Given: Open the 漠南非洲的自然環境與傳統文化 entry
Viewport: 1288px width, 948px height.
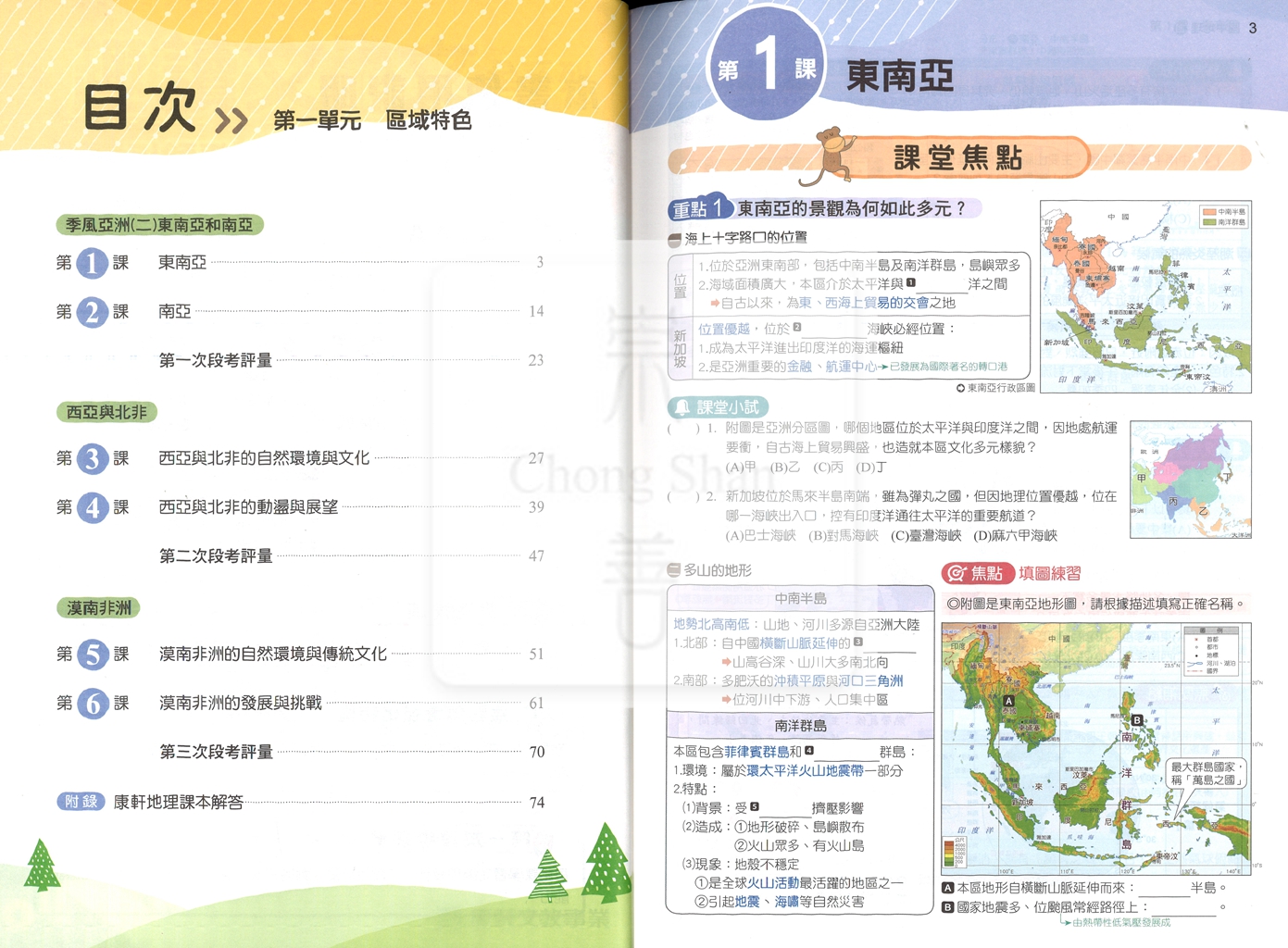Looking at the screenshot, I should point(300,654).
